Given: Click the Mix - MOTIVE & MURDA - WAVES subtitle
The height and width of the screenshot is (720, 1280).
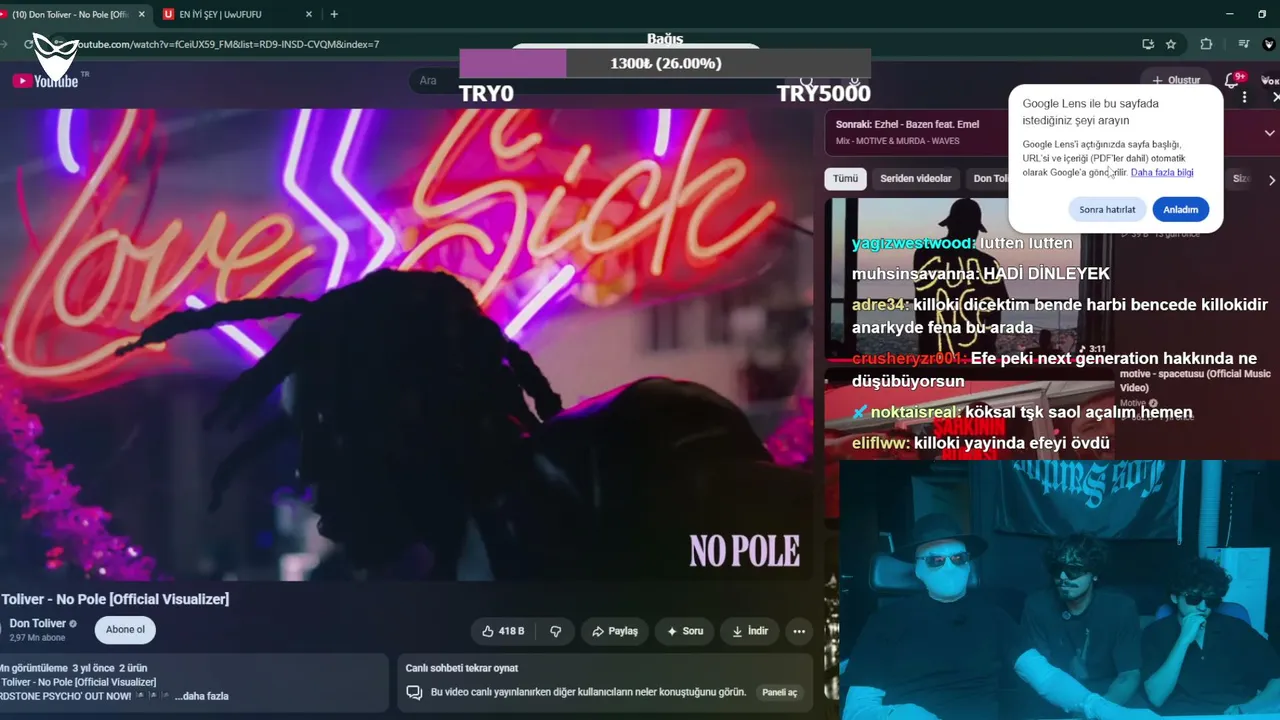Looking at the screenshot, I should click(x=898, y=141).
